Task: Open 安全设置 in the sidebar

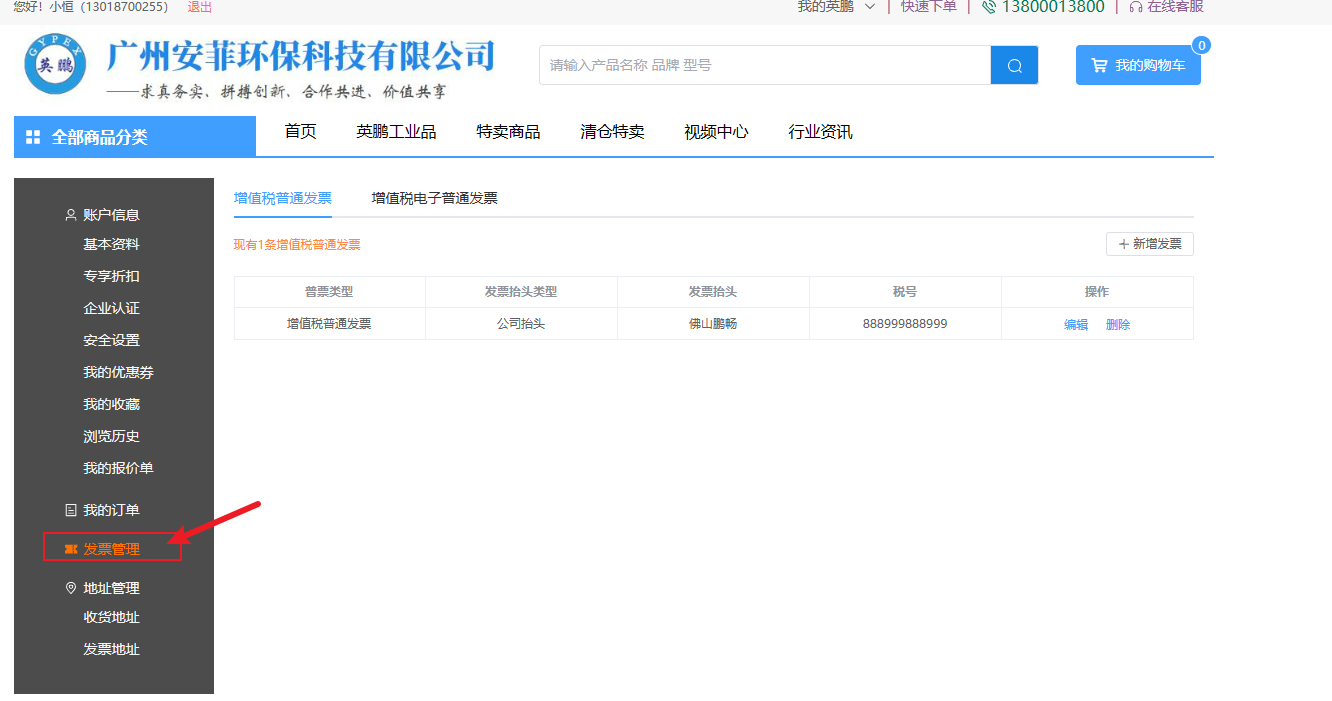Action: tap(111, 340)
